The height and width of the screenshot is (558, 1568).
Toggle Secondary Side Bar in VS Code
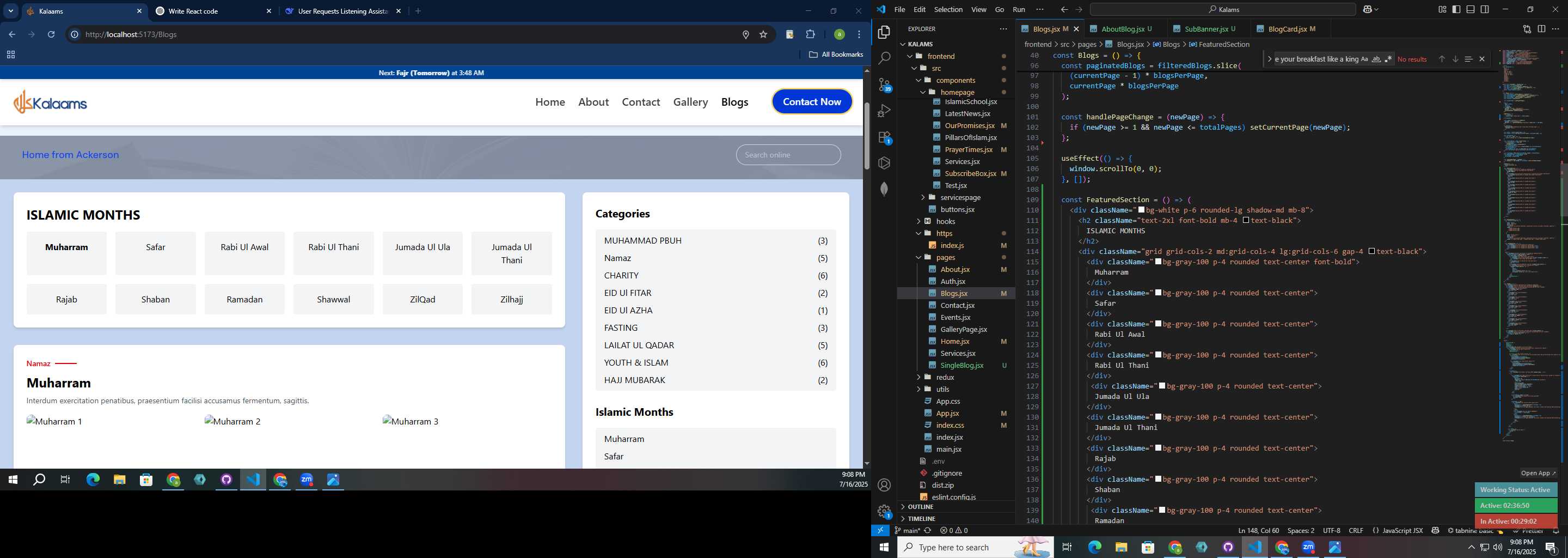pos(1485,10)
